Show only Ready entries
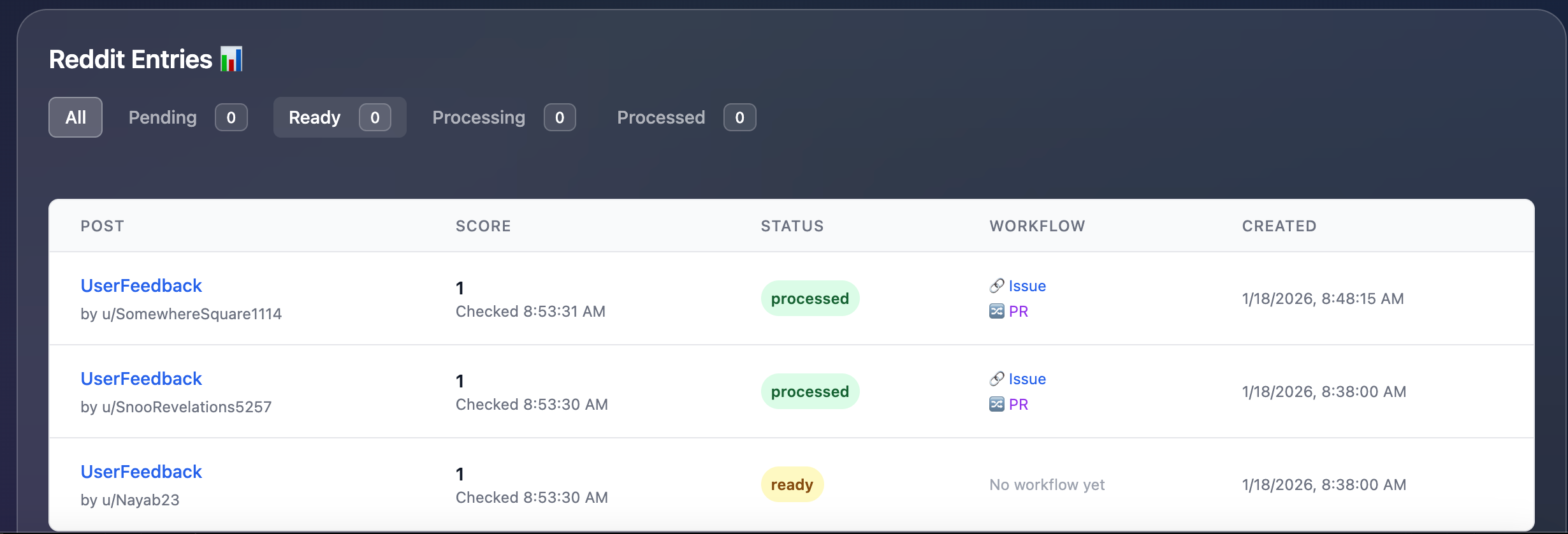The width and height of the screenshot is (1568, 534). [340, 117]
